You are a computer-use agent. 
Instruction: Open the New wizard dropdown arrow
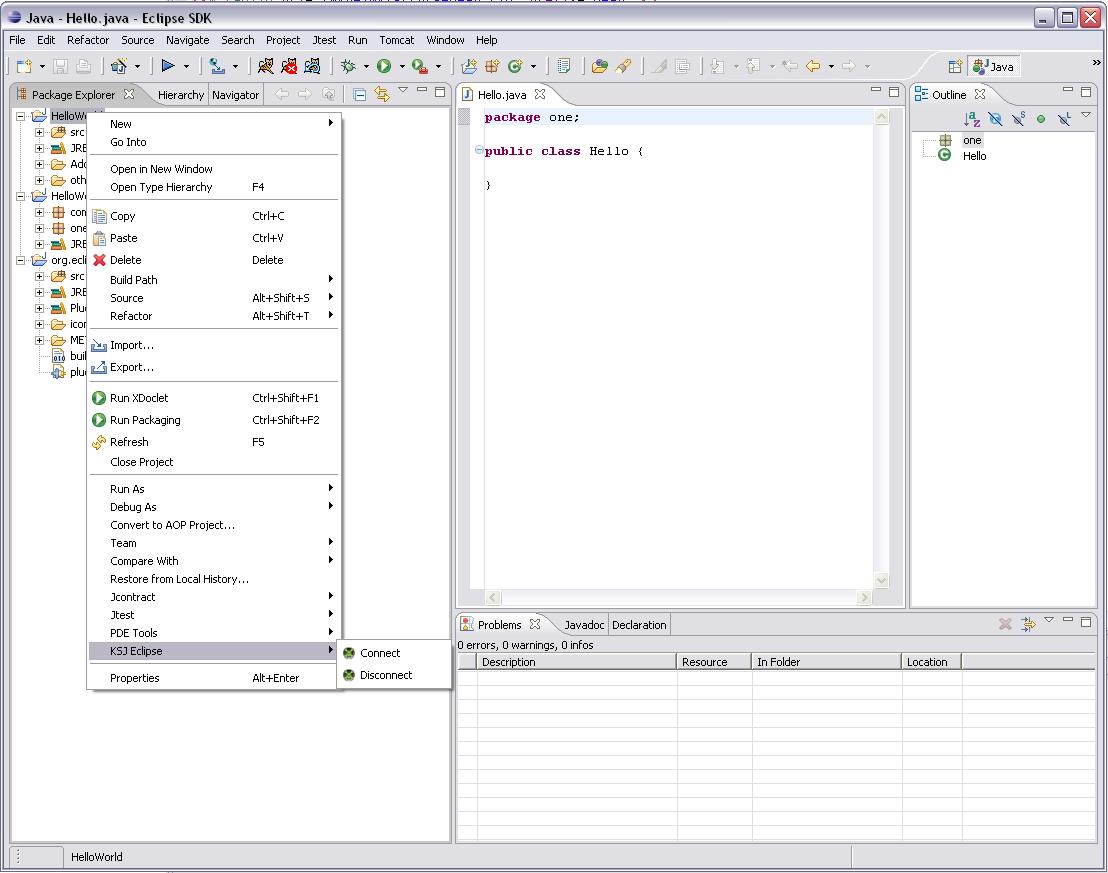click(x=42, y=66)
